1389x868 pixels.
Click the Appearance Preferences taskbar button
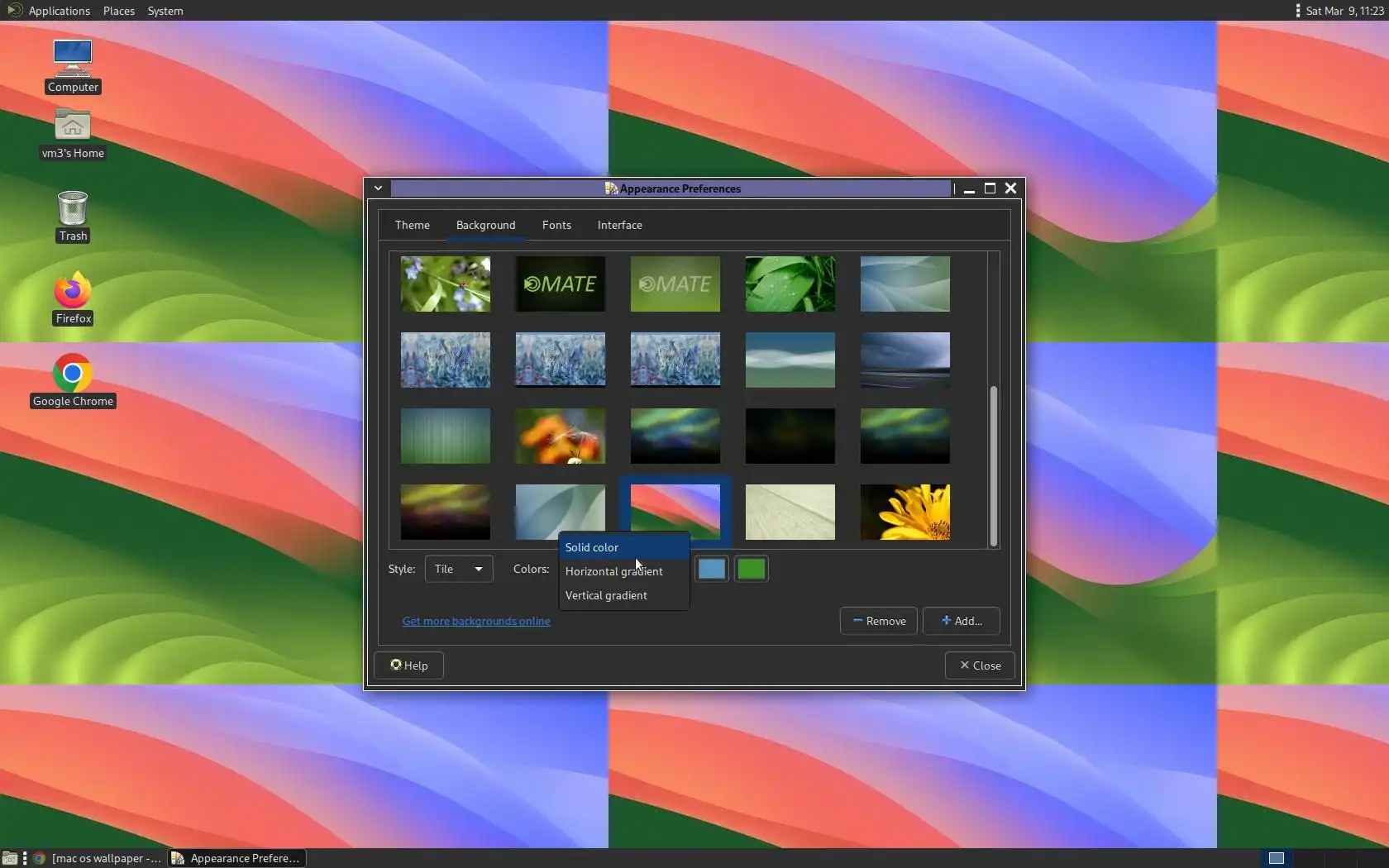pos(237,858)
